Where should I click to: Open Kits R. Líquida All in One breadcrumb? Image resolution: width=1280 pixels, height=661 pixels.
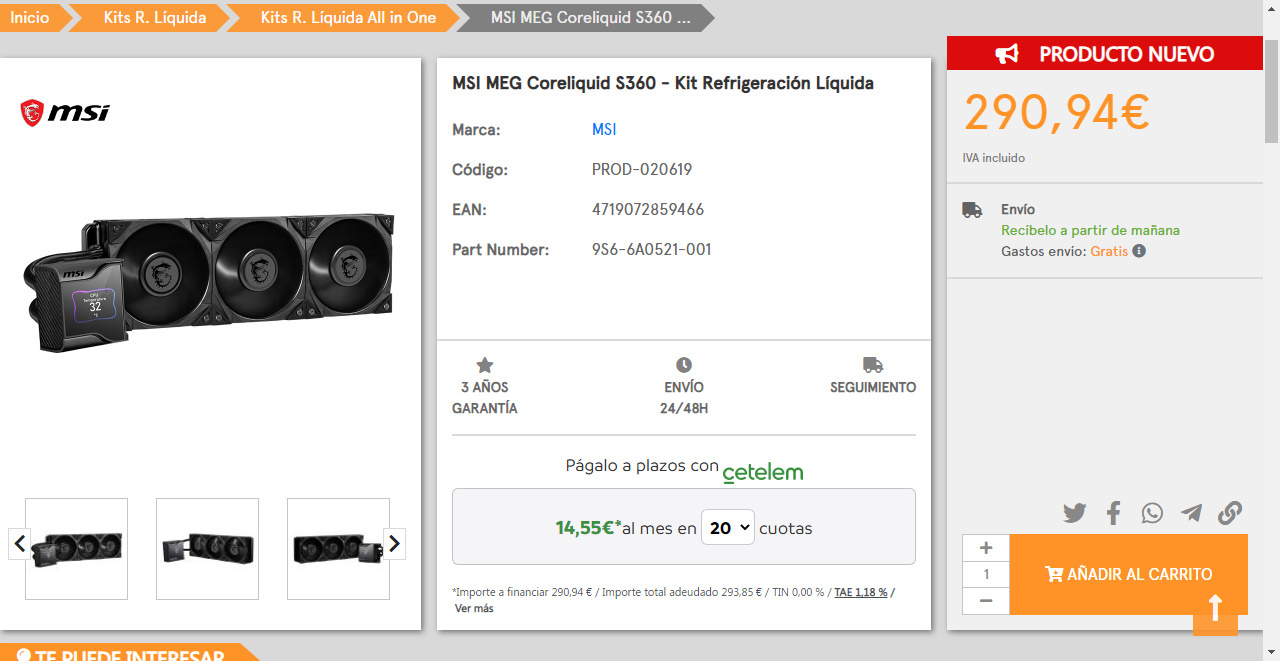coord(347,18)
